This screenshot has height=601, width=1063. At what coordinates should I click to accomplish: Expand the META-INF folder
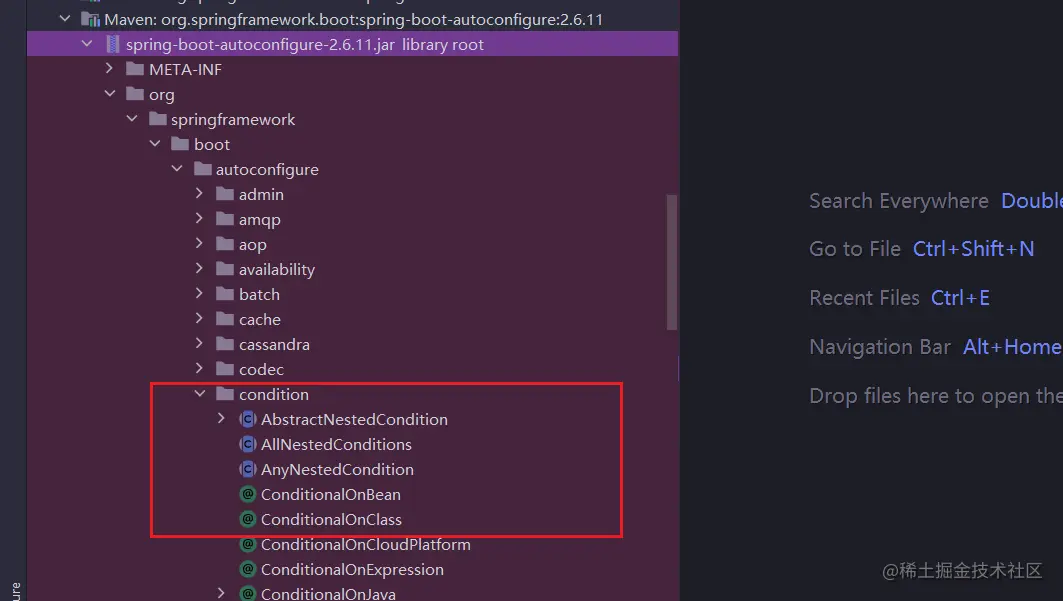coord(109,68)
